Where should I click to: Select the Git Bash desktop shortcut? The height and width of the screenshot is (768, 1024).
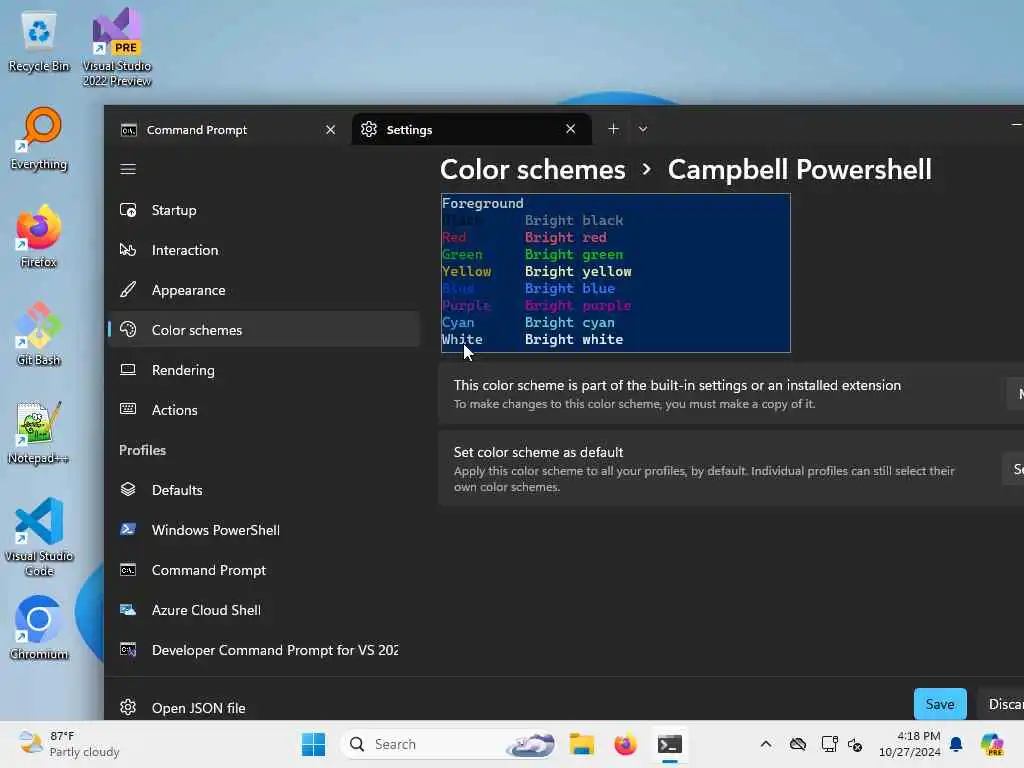click(39, 334)
